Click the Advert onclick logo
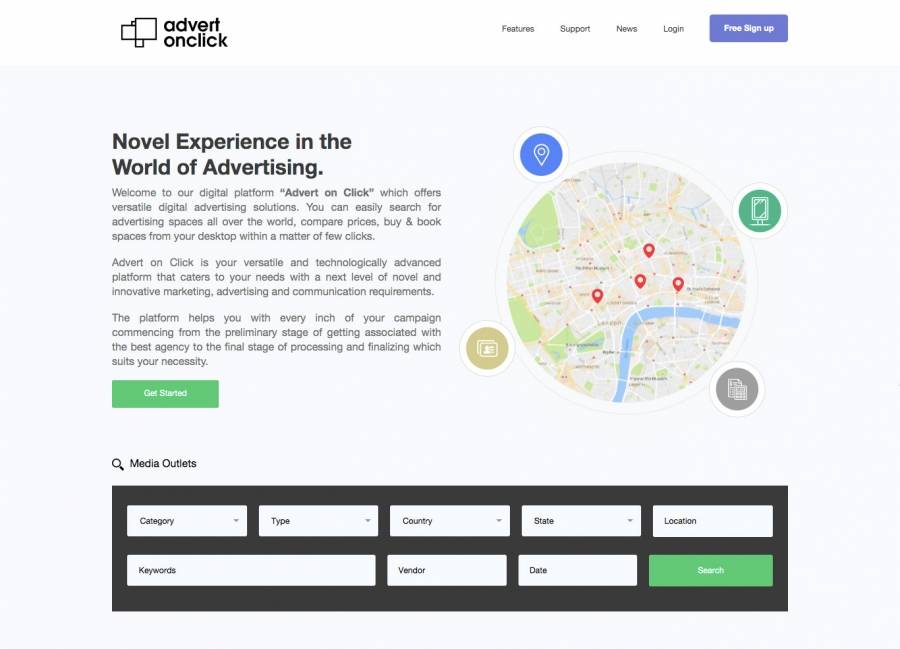The width and height of the screenshot is (900, 649). tap(174, 32)
